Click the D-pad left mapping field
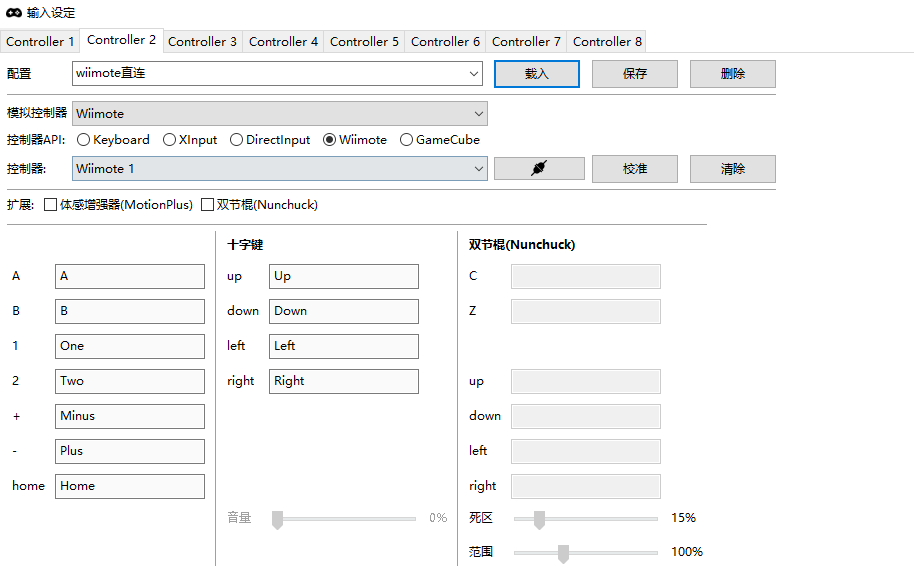The image size is (914, 576). point(344,346)
